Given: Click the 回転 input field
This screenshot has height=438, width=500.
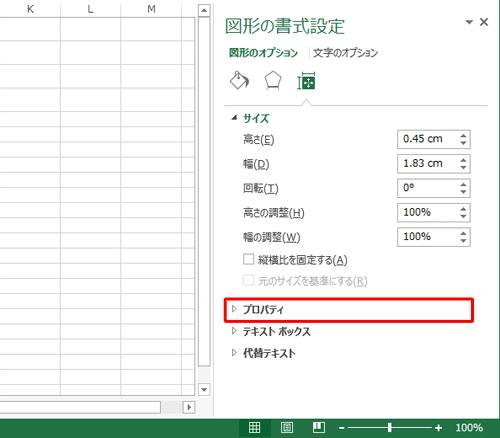Looking at the screenshot, I should pyautogui.click(x=427, y=188).
